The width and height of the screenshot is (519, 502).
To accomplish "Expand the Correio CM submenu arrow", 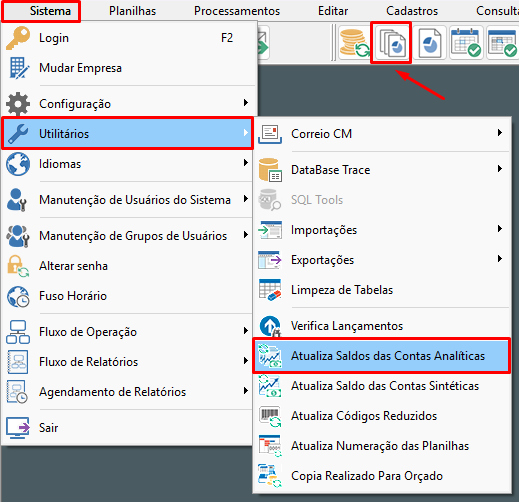I will [x=499, y=133].
